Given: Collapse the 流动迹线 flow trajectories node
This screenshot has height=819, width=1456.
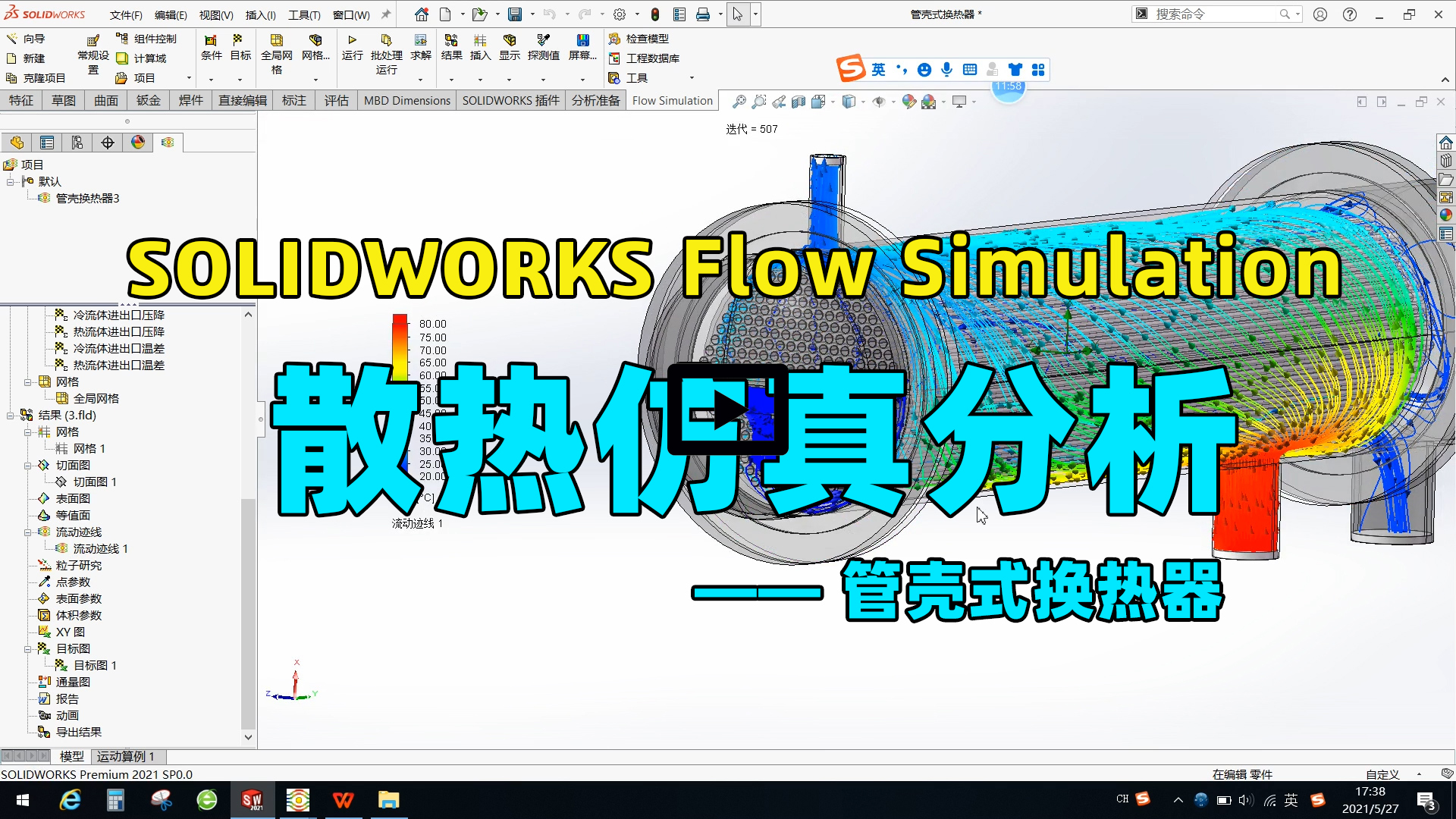Looking at the screenshot, I should [28, 532].
